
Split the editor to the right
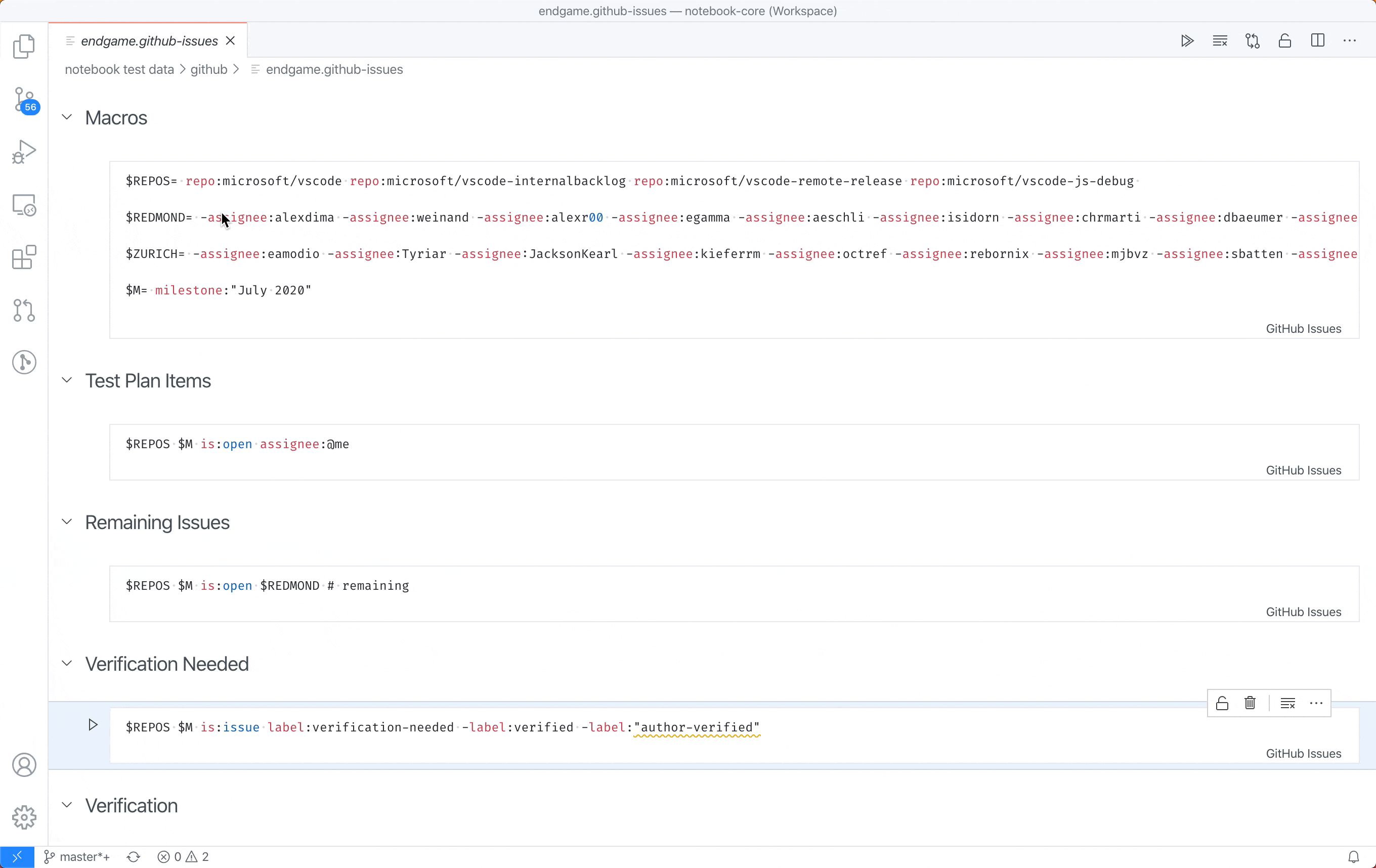tap(1318, 40)
